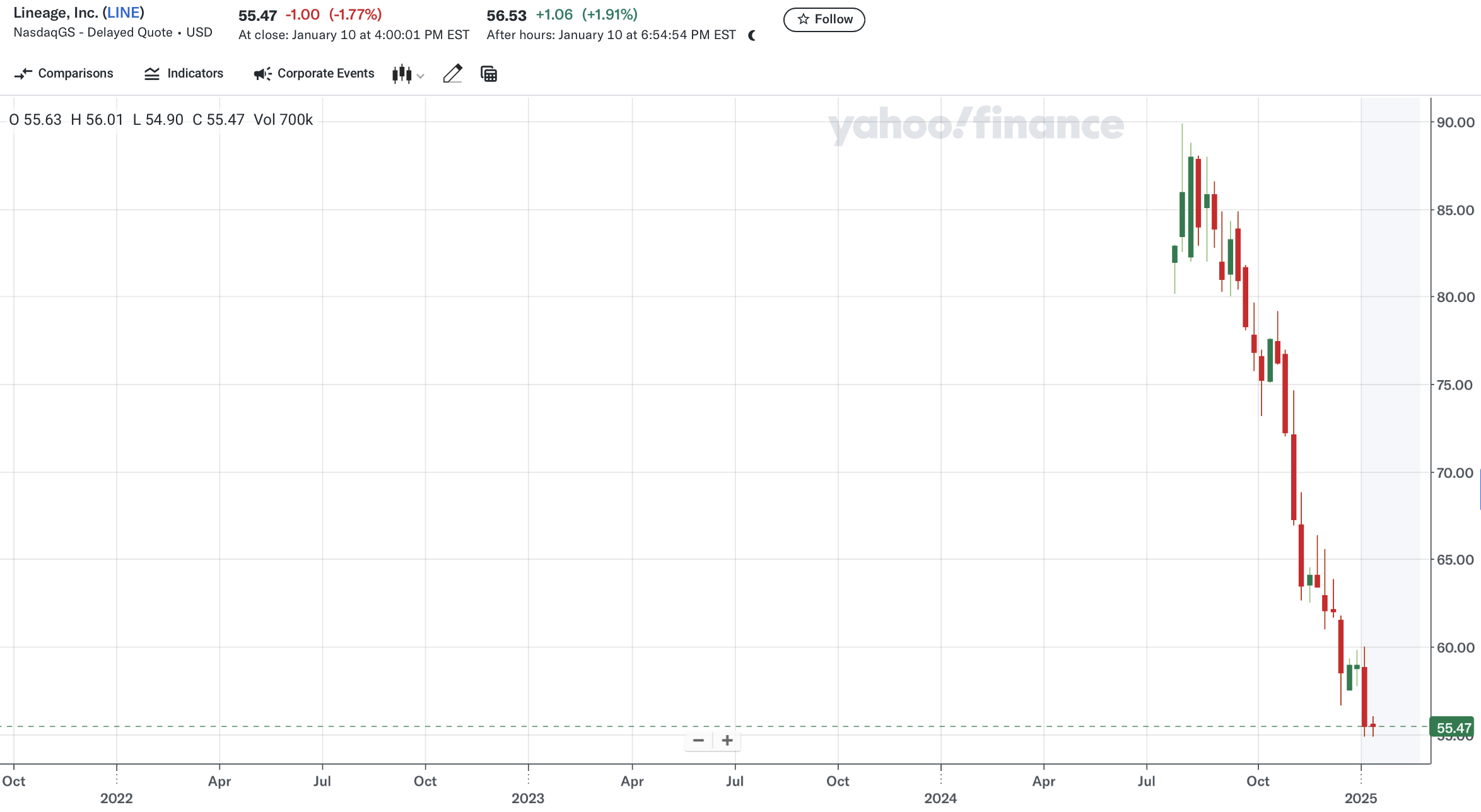The height and width of the screenshot is (812, 1481).
Task: Click the yahoo!finance watermark logo
Action: pos(976,125)
